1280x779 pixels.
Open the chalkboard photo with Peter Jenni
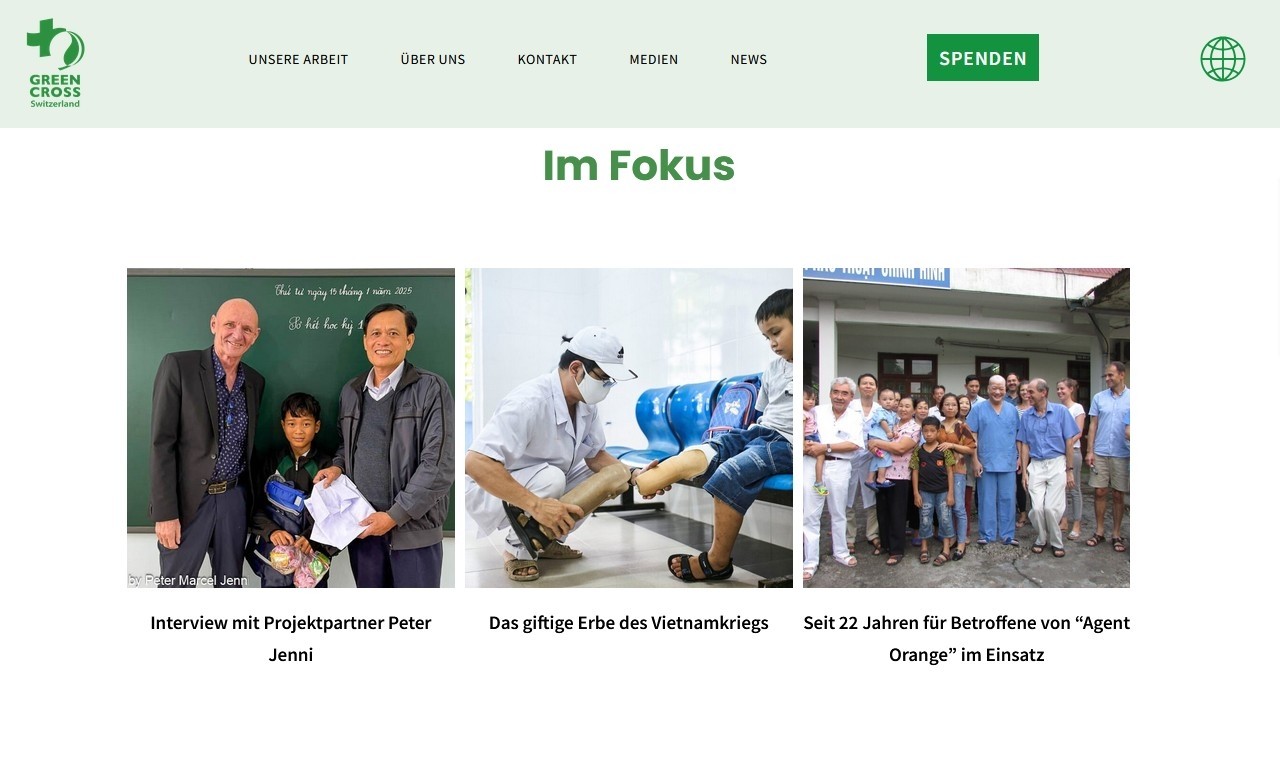click(291, 428)
